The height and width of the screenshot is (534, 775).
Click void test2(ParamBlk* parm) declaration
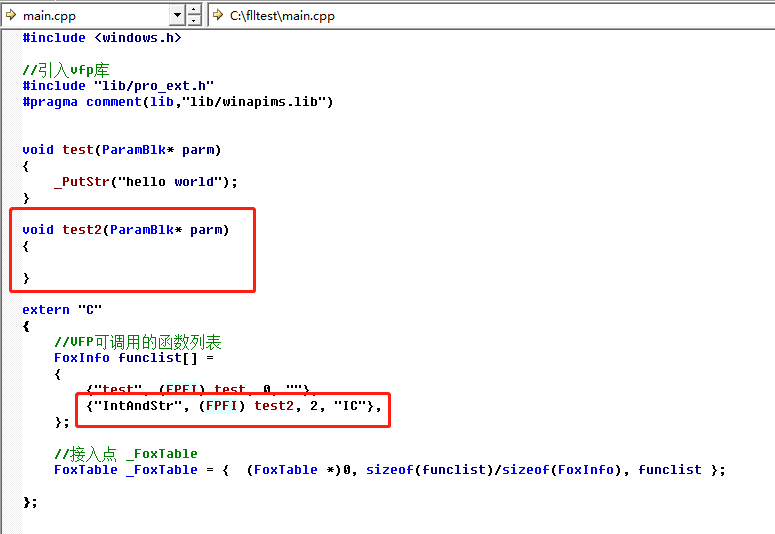pyautogui.click(x=126, y=230)
